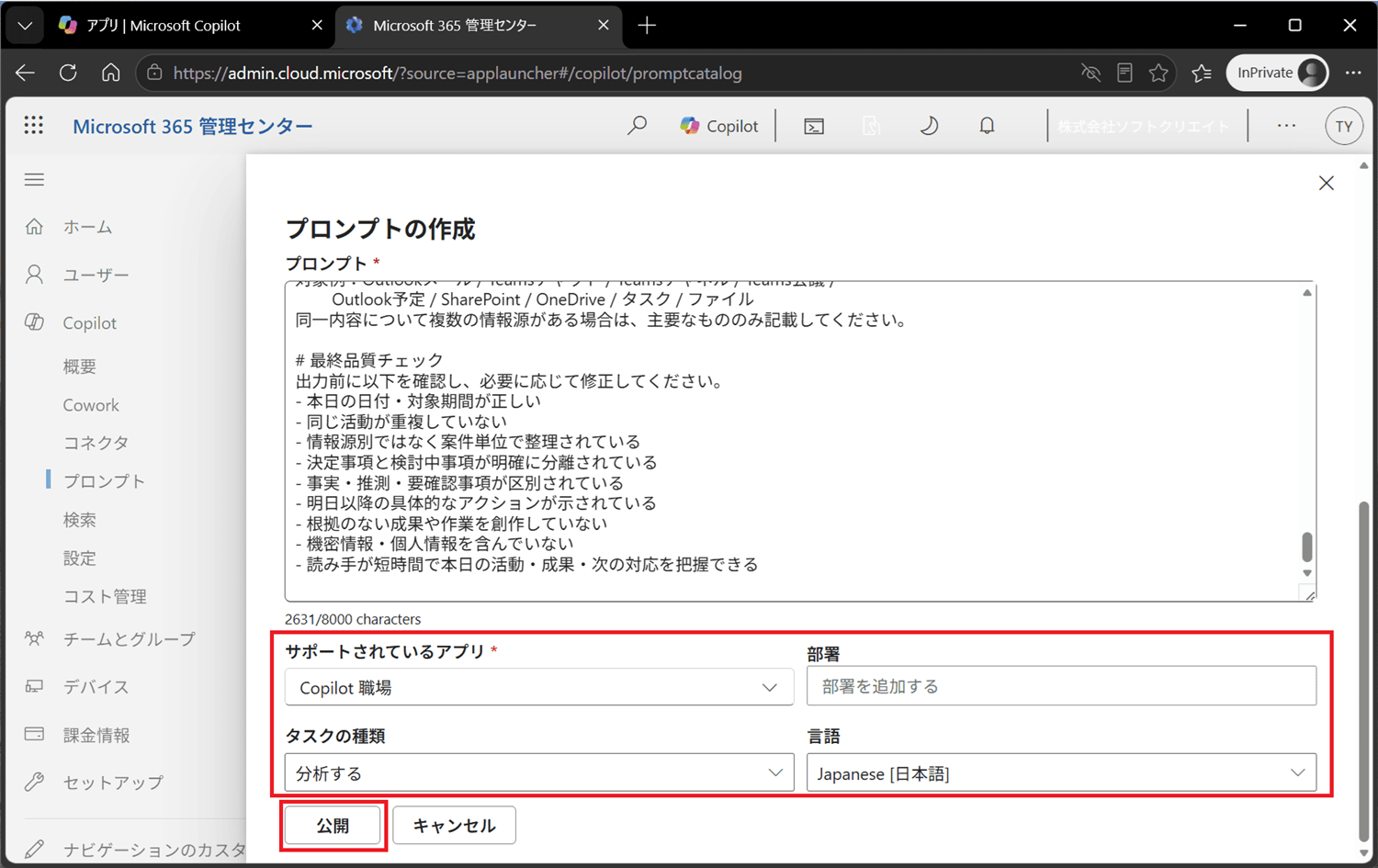Screen dimensions: 1378x868
Task: Open チームとグループ in the sidebar
Action: point(129,638)
